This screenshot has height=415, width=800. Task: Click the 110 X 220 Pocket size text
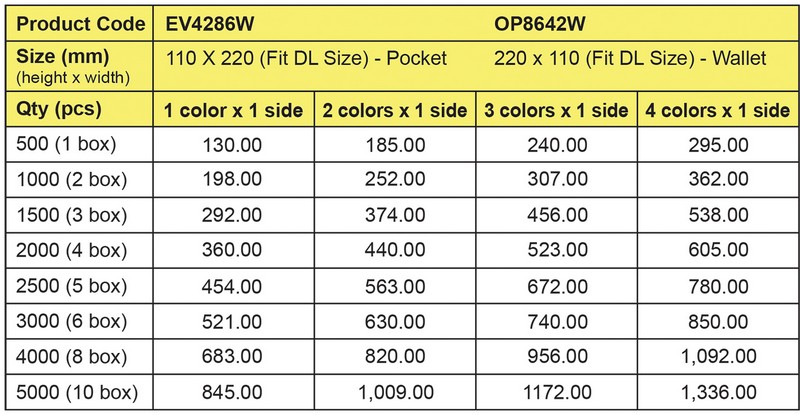[x=306, y=58]
